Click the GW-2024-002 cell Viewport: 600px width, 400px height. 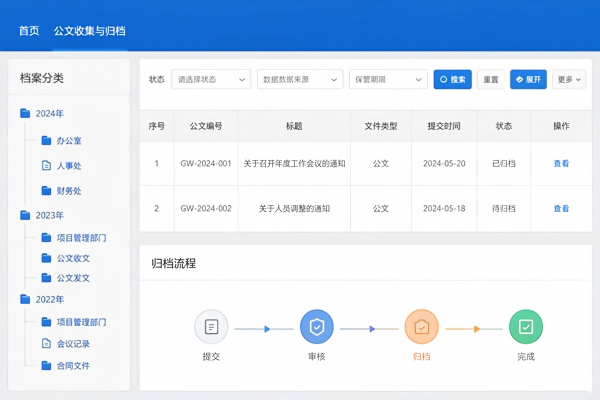[x=206, y=209]
